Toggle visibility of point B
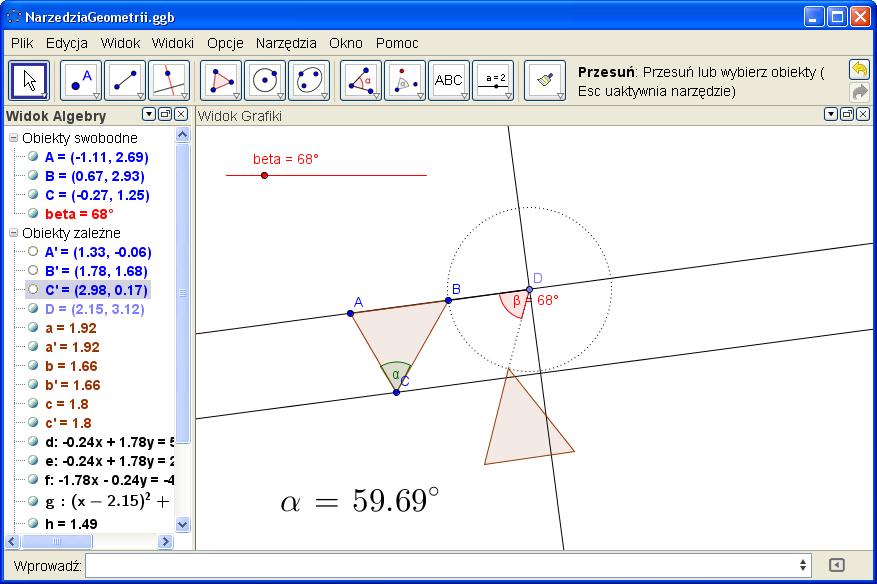This screenshot has height=584, width=877. click(x=33, y=176)
